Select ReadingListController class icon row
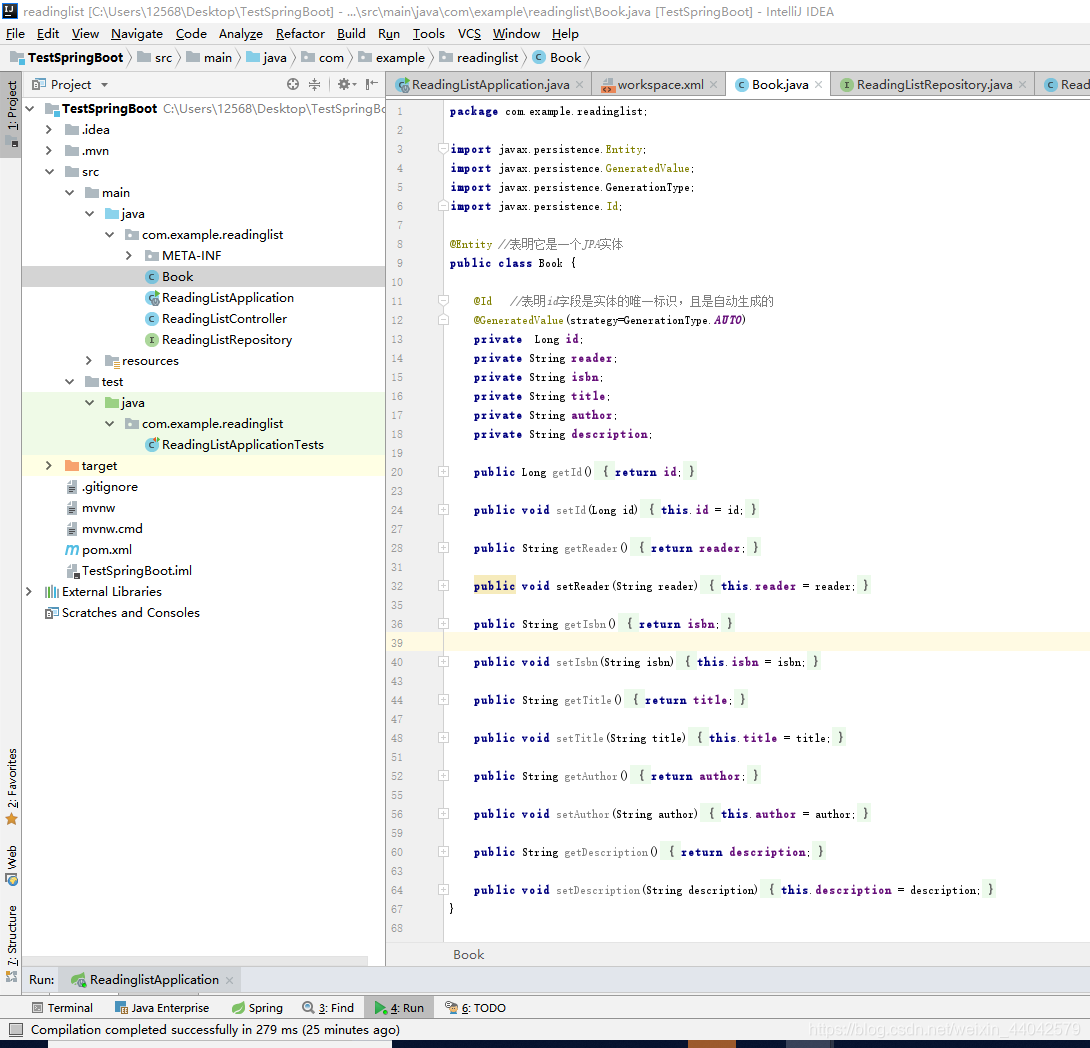Image resolution: width=1090 pixels, height=1048 pixels. click(x=203, y=318)
